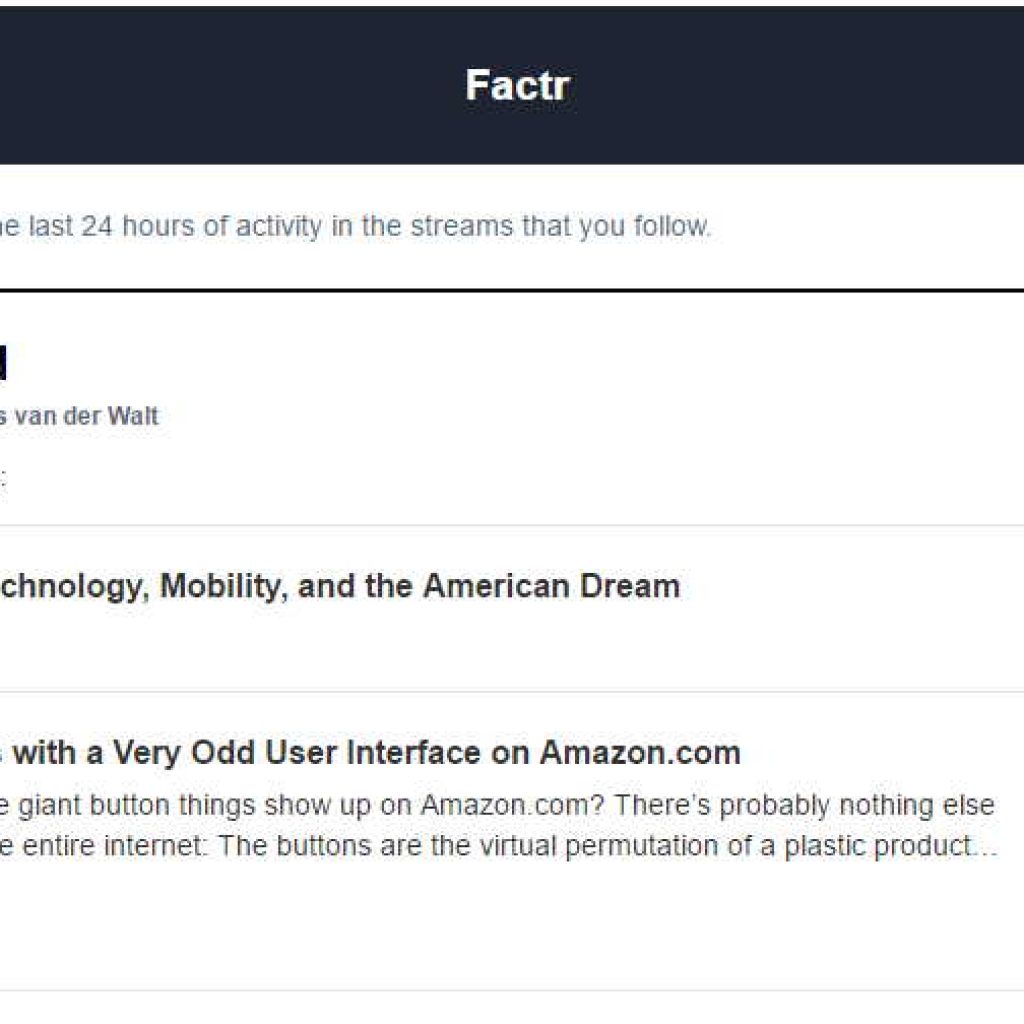Click the thick black divider under intro

pos(512,290)
